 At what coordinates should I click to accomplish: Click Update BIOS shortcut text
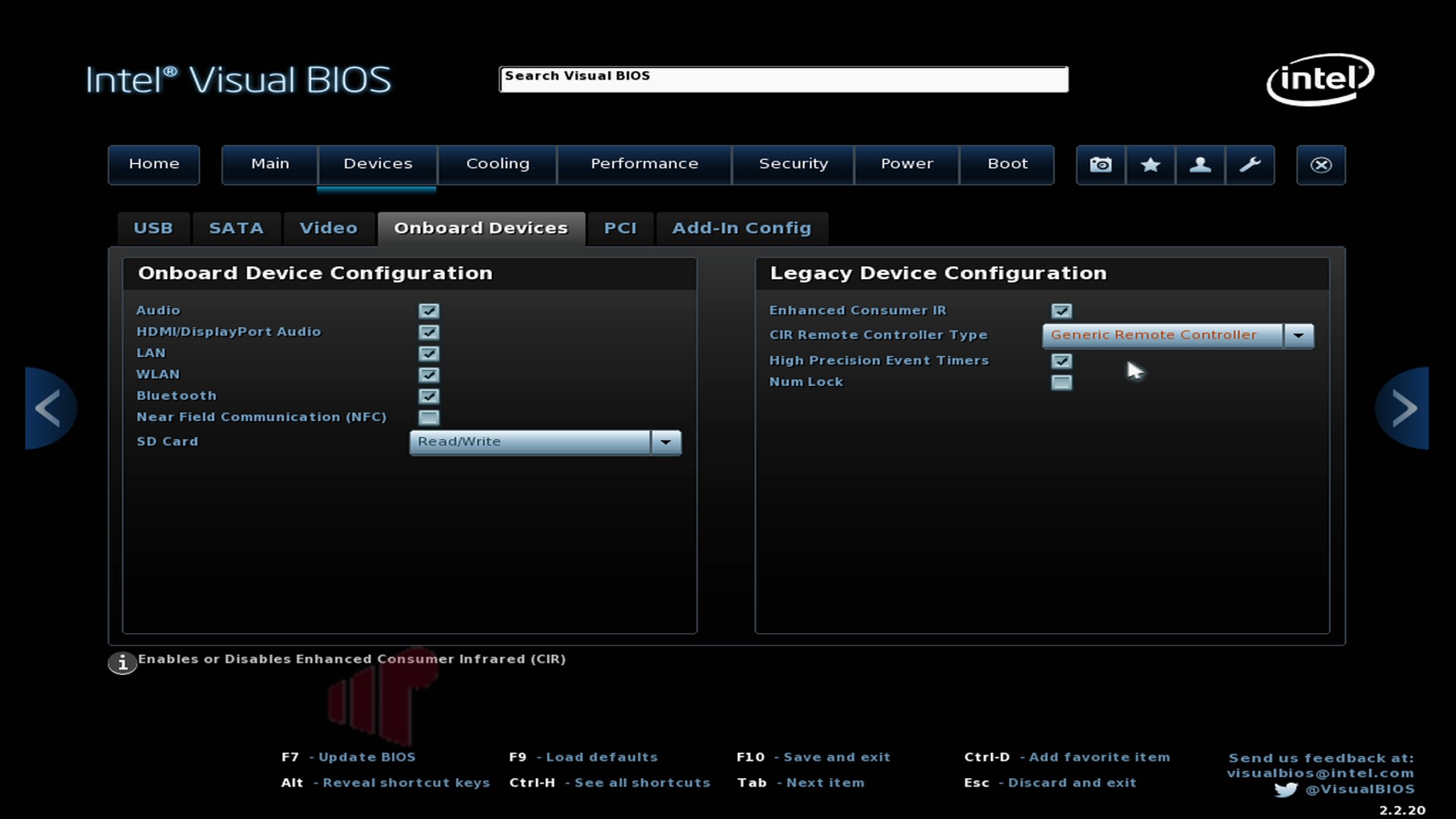(367, 757)
